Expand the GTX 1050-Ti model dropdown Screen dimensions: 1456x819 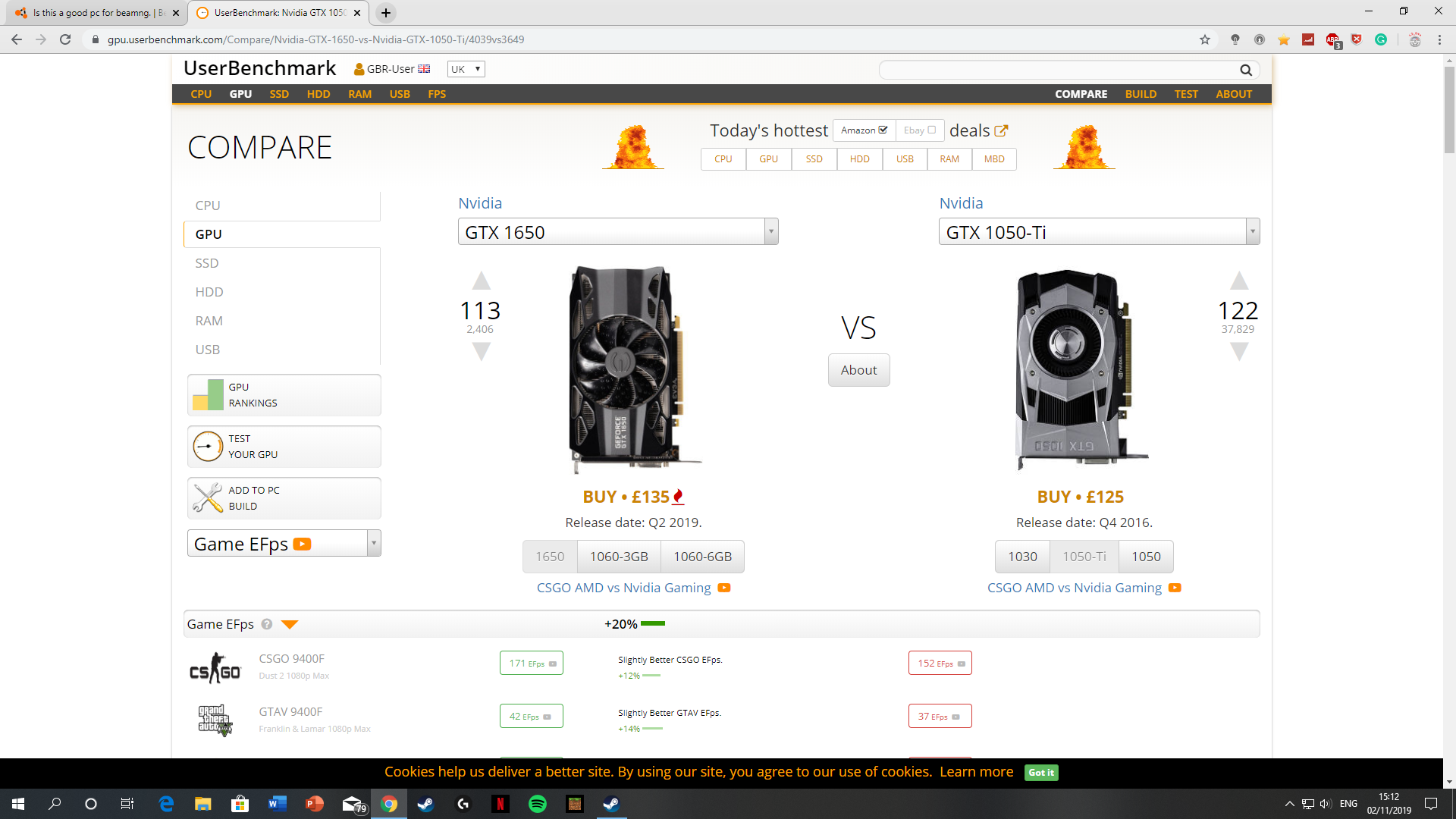[1253, 231]
